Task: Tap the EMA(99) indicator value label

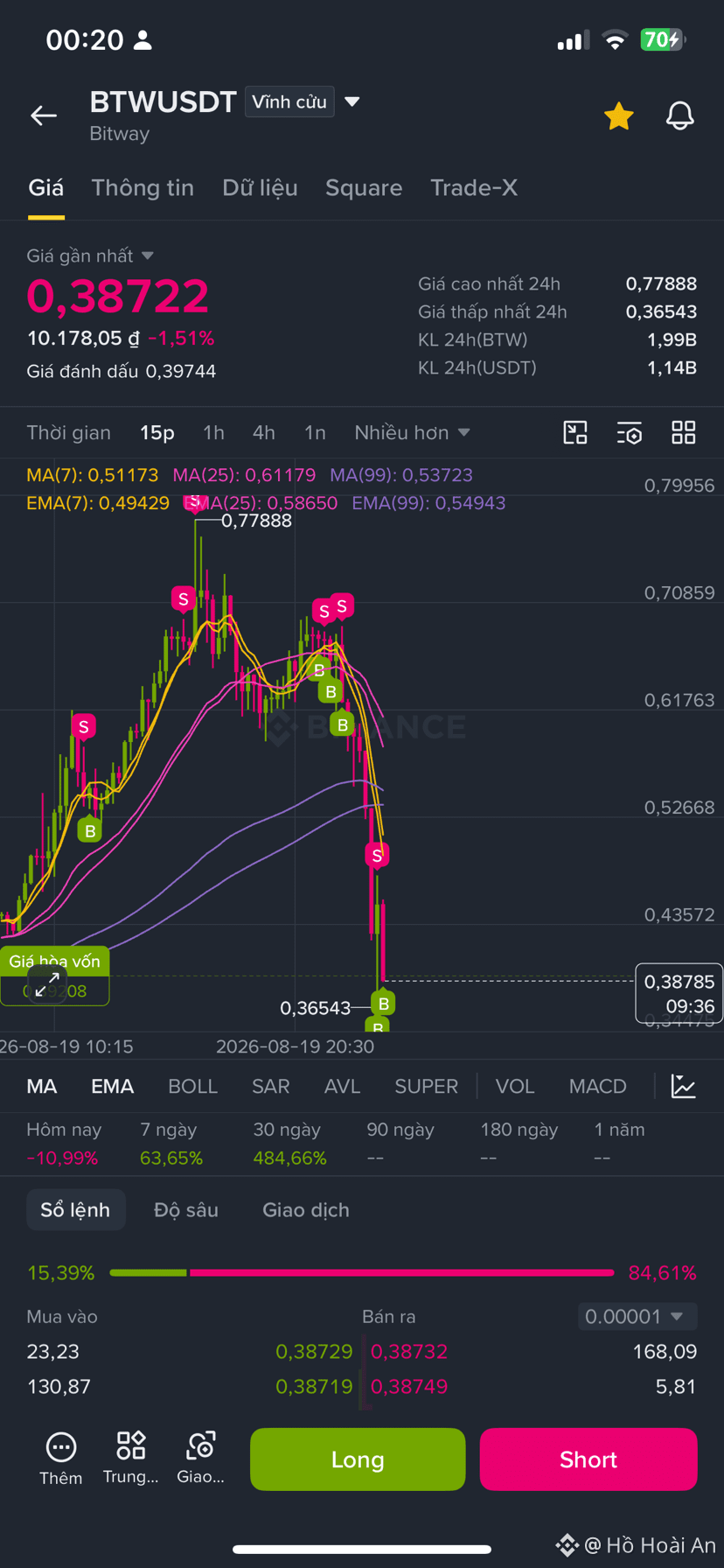Action: pyautogui.click(x=428, y=503)
